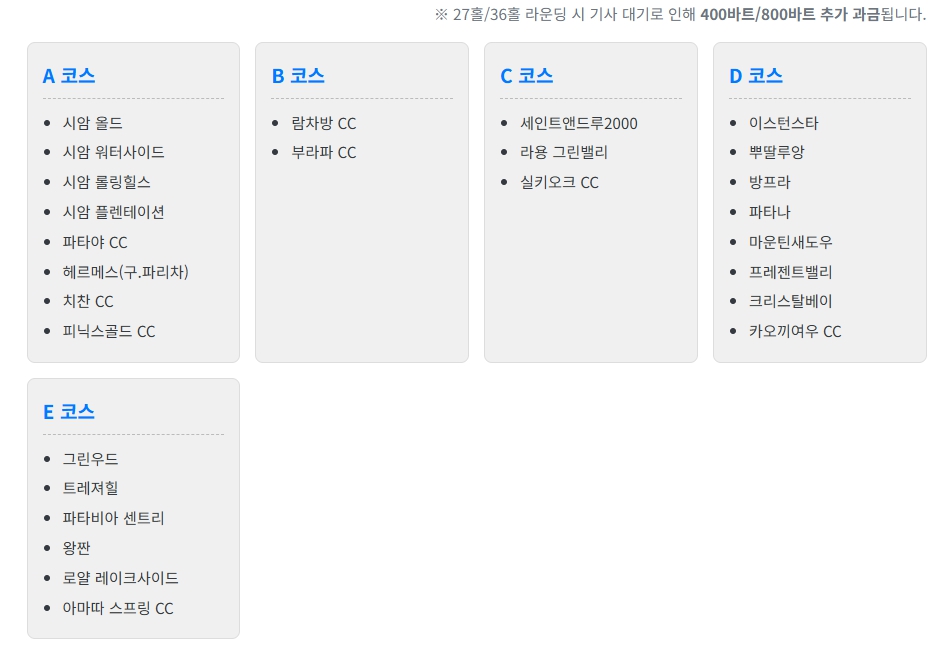Select 이스턴스타 in D course
This screenshot has width=950, height=671.
(783, 124)
